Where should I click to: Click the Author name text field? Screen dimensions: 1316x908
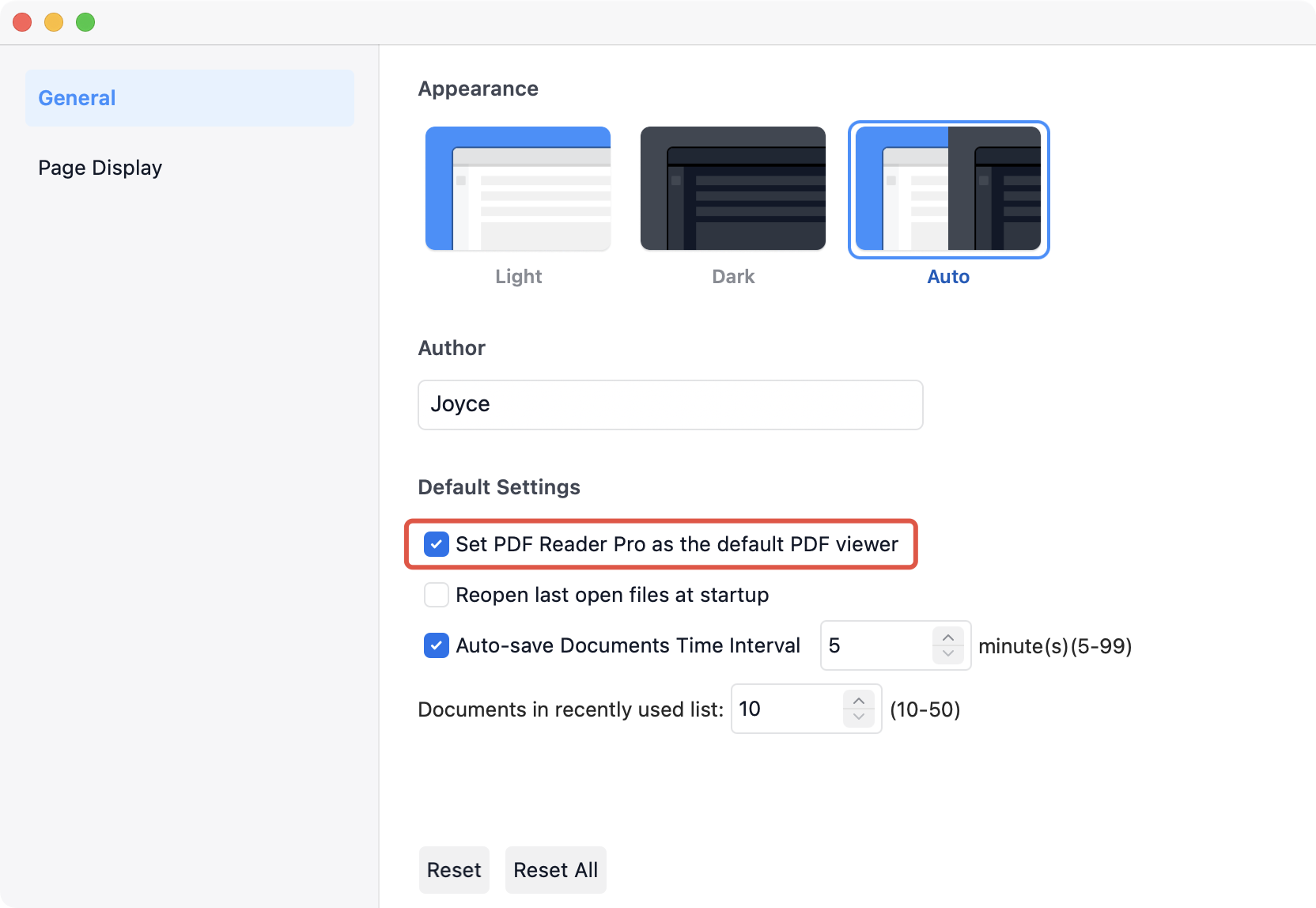coord(670,405)
